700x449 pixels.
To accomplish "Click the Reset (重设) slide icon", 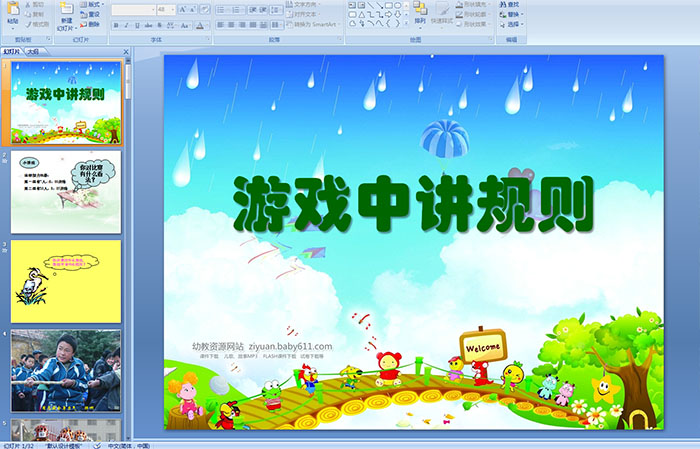I will point(83,14).
